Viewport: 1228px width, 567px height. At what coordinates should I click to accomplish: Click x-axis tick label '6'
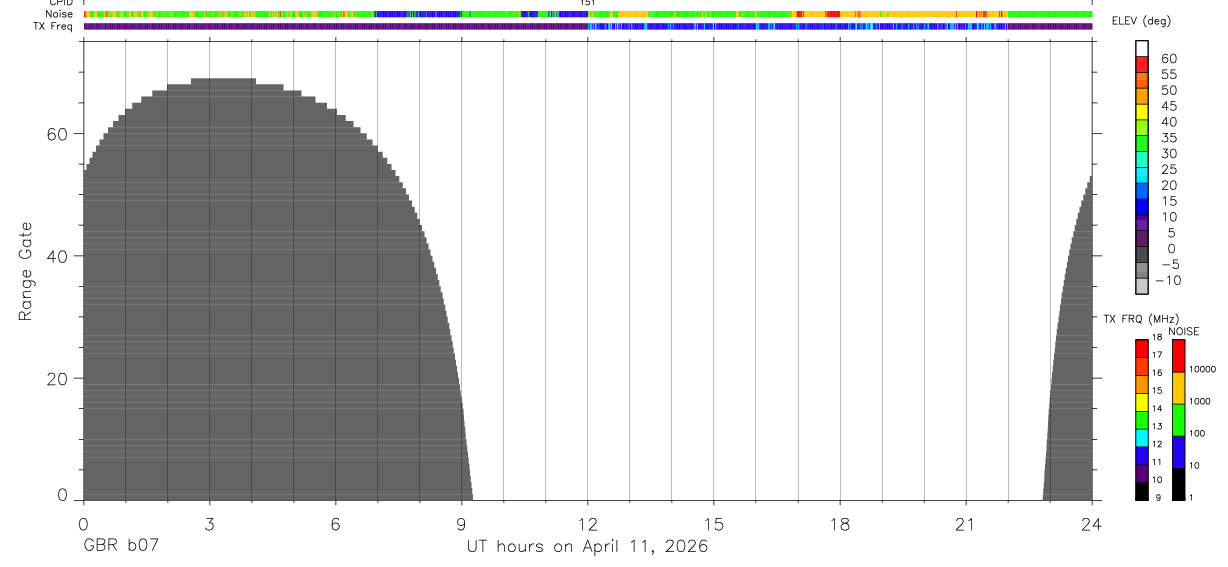(x=335, y=524)
